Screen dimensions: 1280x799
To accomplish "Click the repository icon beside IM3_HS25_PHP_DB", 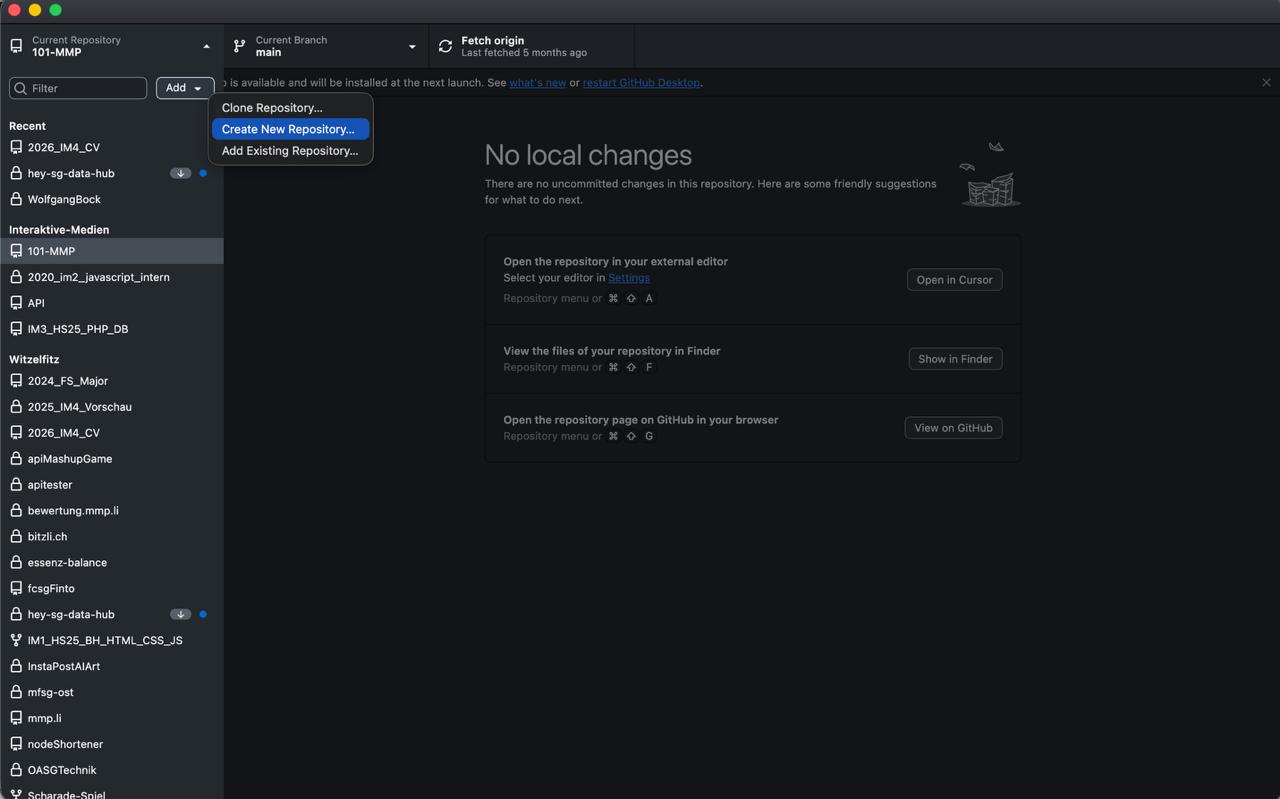I will [16, 329].
